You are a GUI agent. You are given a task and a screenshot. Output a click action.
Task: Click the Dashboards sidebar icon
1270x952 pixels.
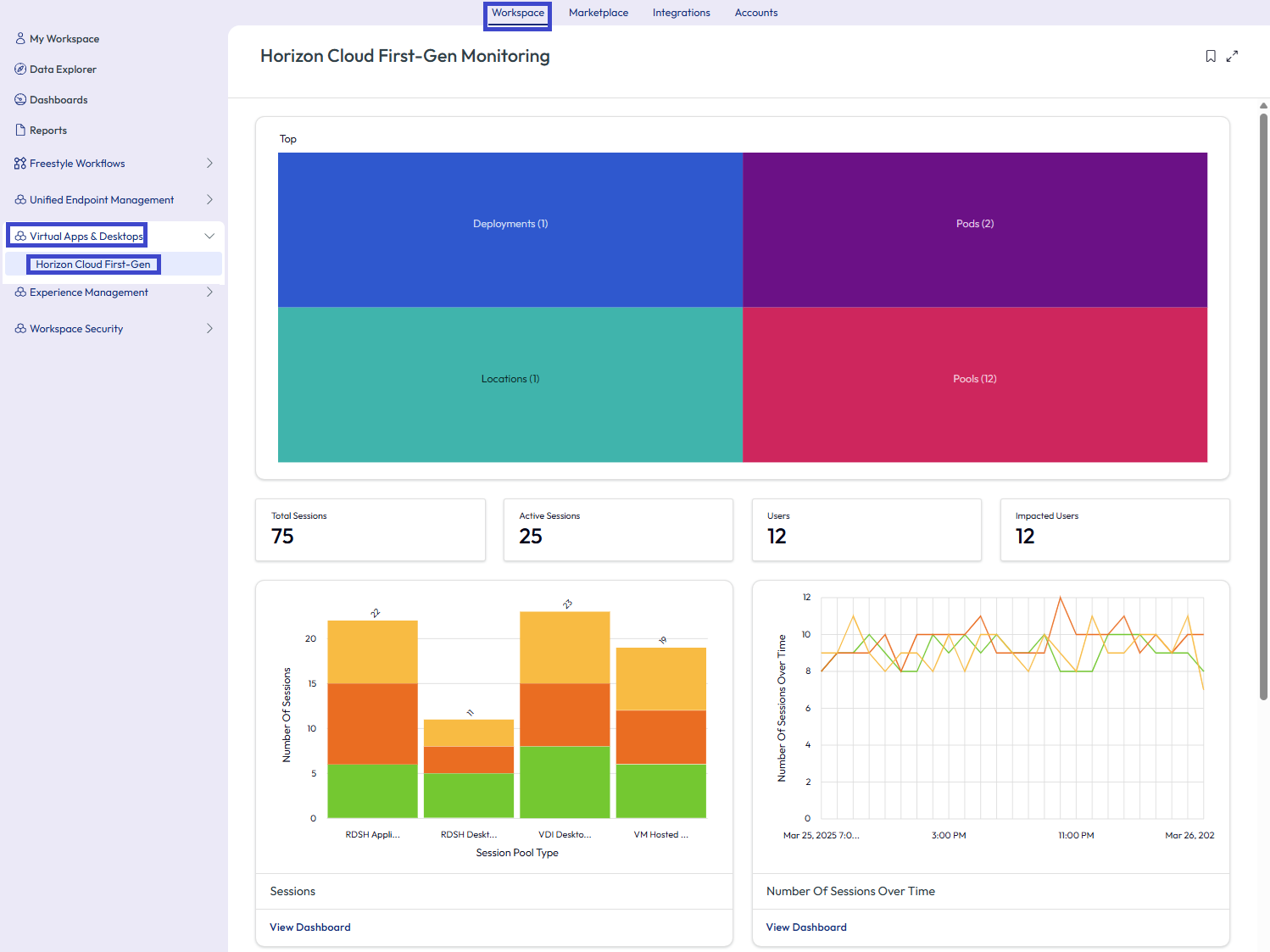coord(20,99)
